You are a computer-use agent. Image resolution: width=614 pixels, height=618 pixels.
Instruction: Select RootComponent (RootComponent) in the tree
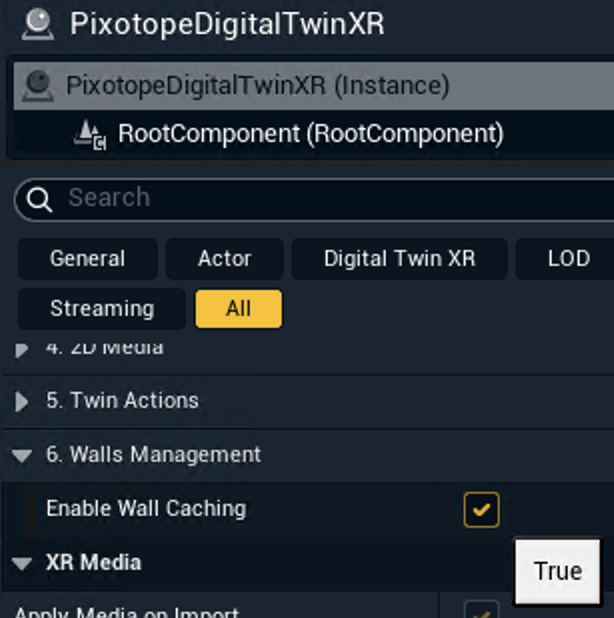click(314, 134)
